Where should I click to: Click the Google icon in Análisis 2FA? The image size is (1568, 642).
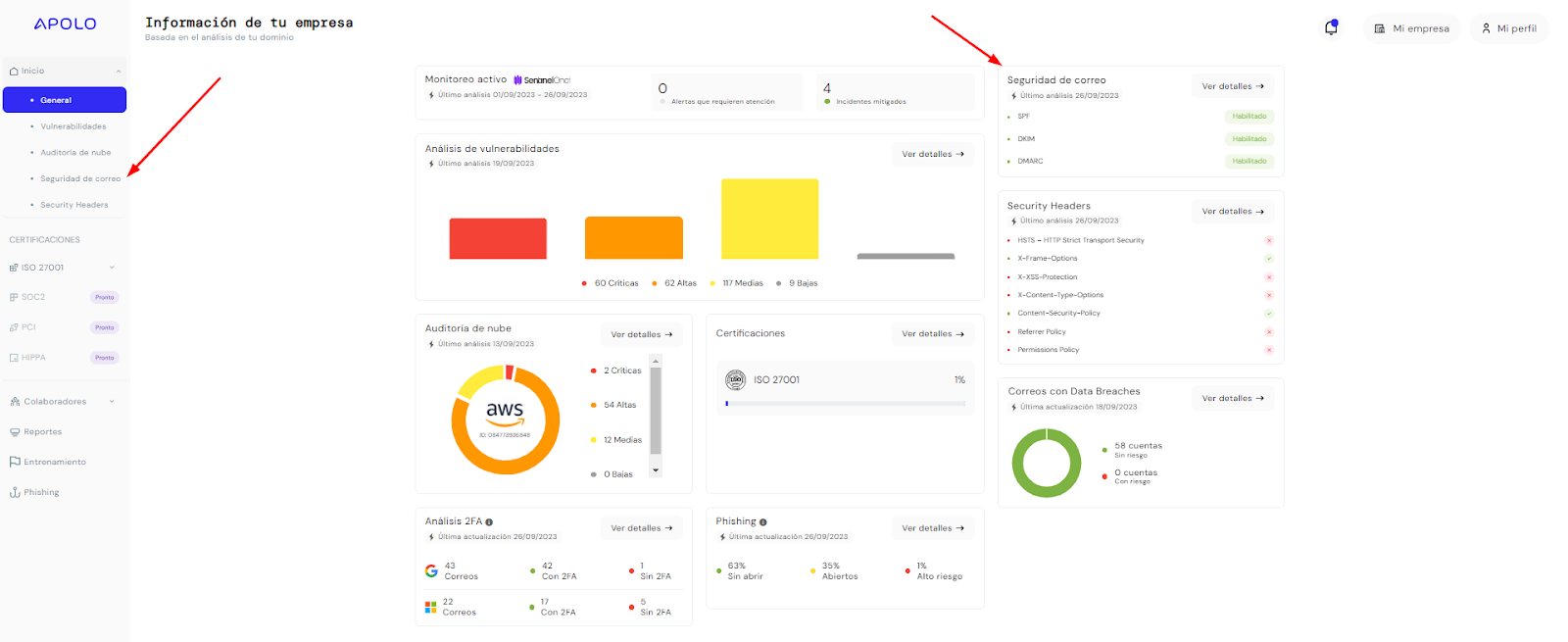(x=431, y=570)
